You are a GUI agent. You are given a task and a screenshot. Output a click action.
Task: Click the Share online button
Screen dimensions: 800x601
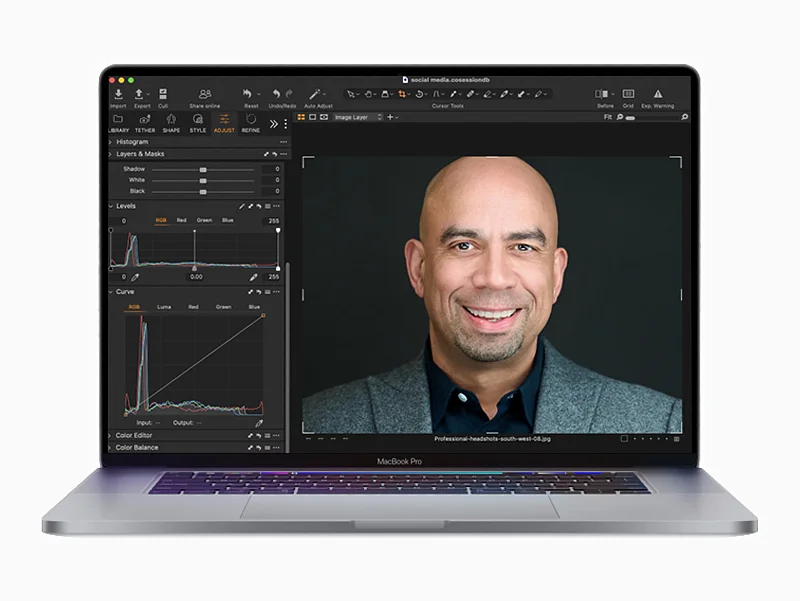pyautogui.click(x=203, y=93)
